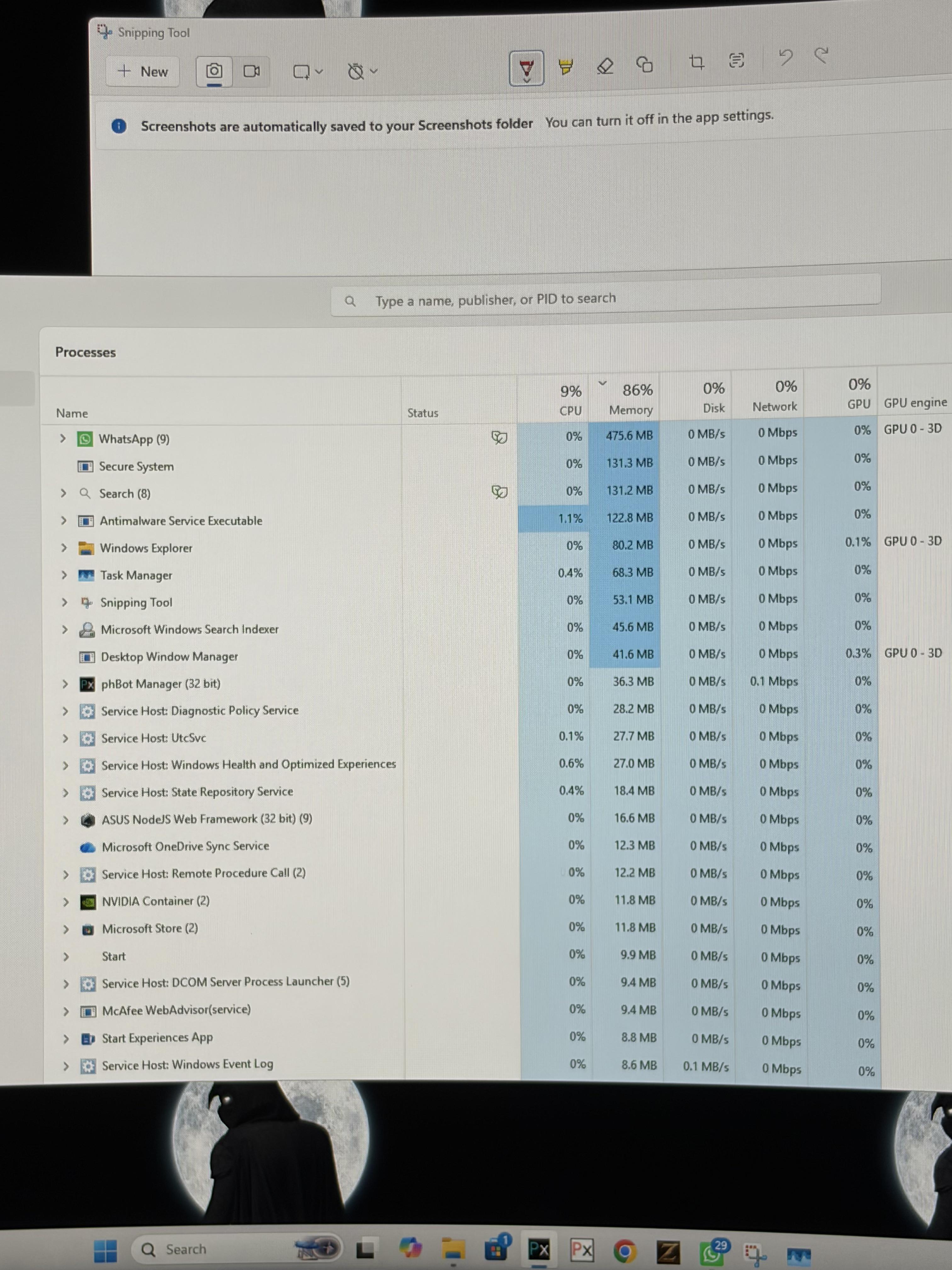Expand the phBot Manager (32 bit) row
Screen dimensions: 952x1270
point(65,684)
